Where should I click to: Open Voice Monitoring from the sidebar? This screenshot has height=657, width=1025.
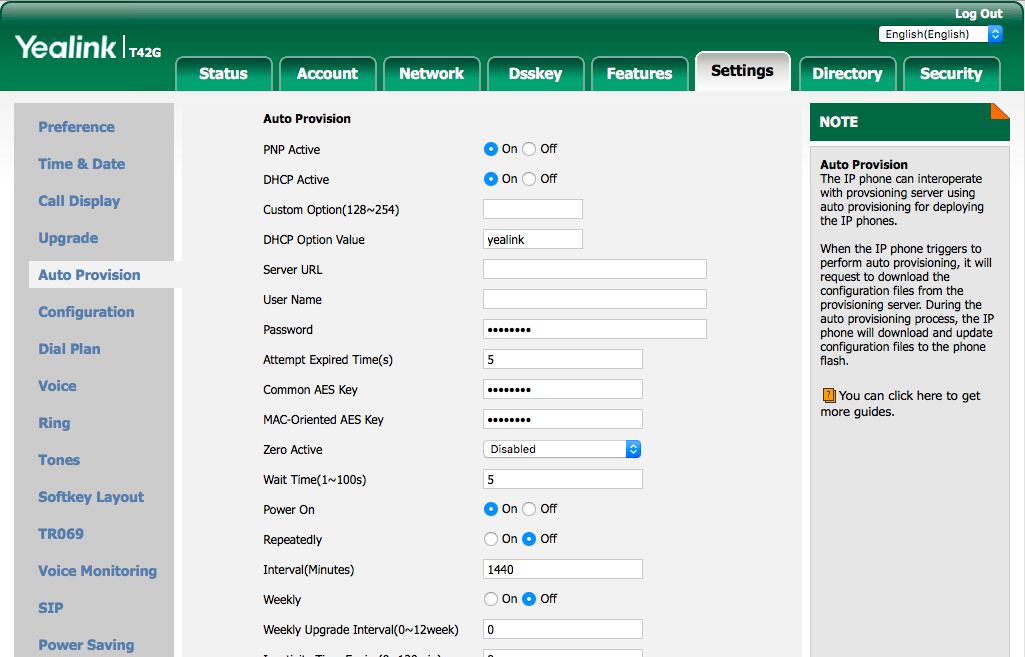(97, 571)
